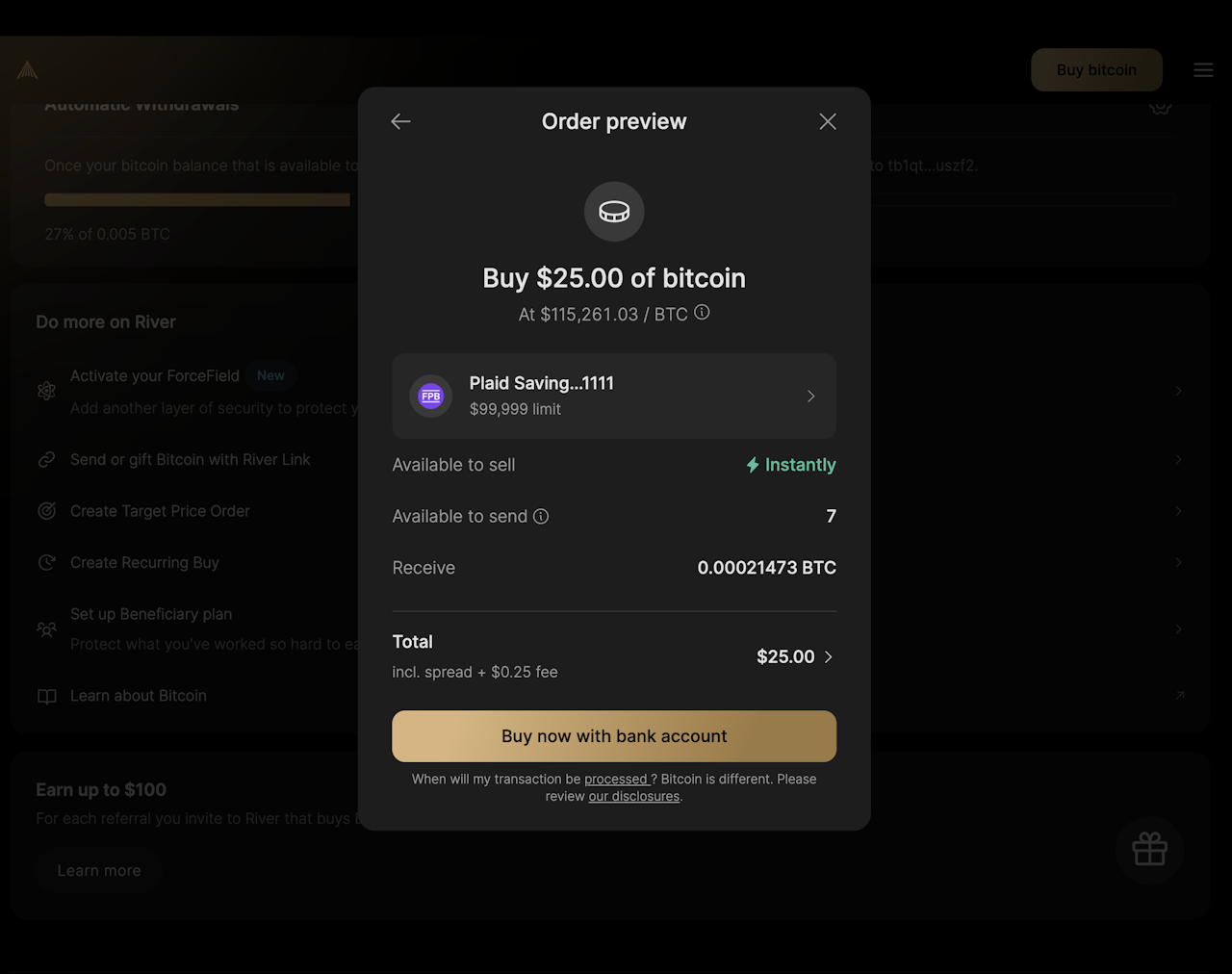Click Learn more under Earn up to $100
Viewport: 1232px width, 974px height.
99,871
